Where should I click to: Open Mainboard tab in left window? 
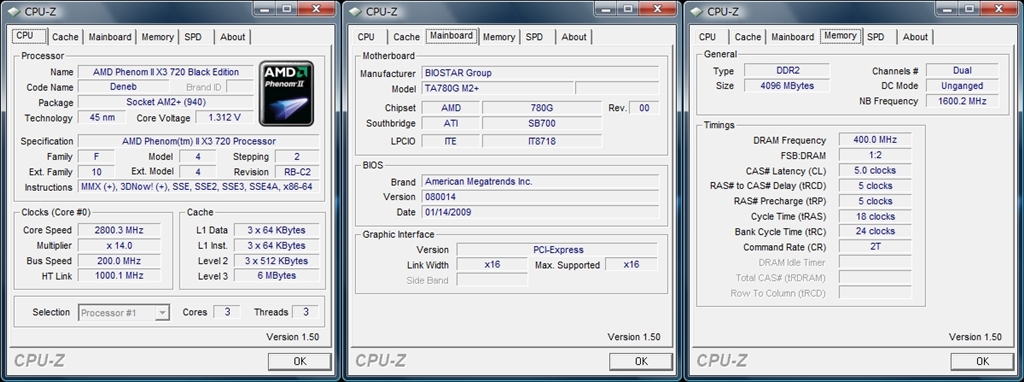pyautogui.click(x=110, y=37)
